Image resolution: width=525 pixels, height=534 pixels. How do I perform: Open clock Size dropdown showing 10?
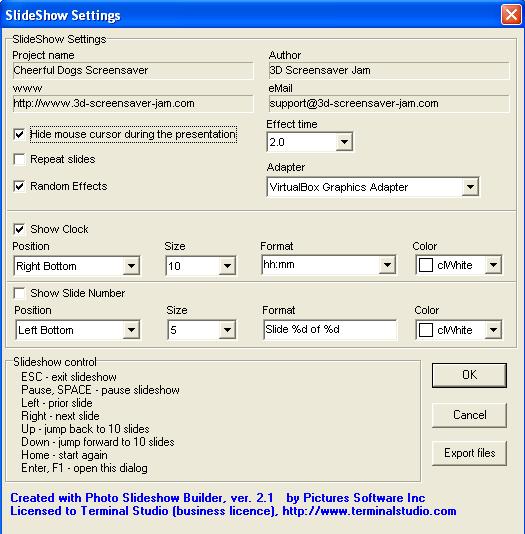pos(227,266)
